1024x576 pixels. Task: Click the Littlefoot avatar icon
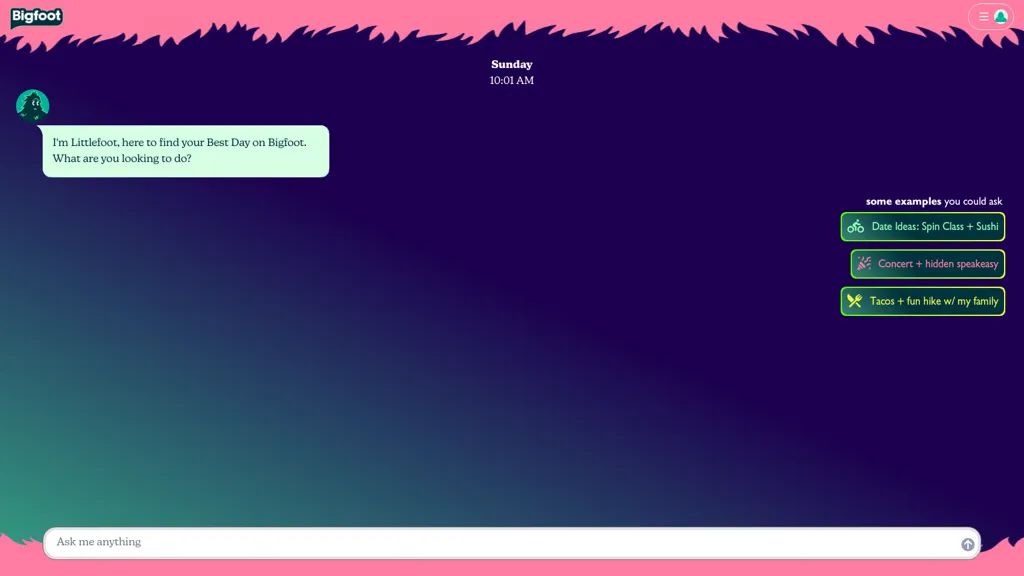[33, 105]
